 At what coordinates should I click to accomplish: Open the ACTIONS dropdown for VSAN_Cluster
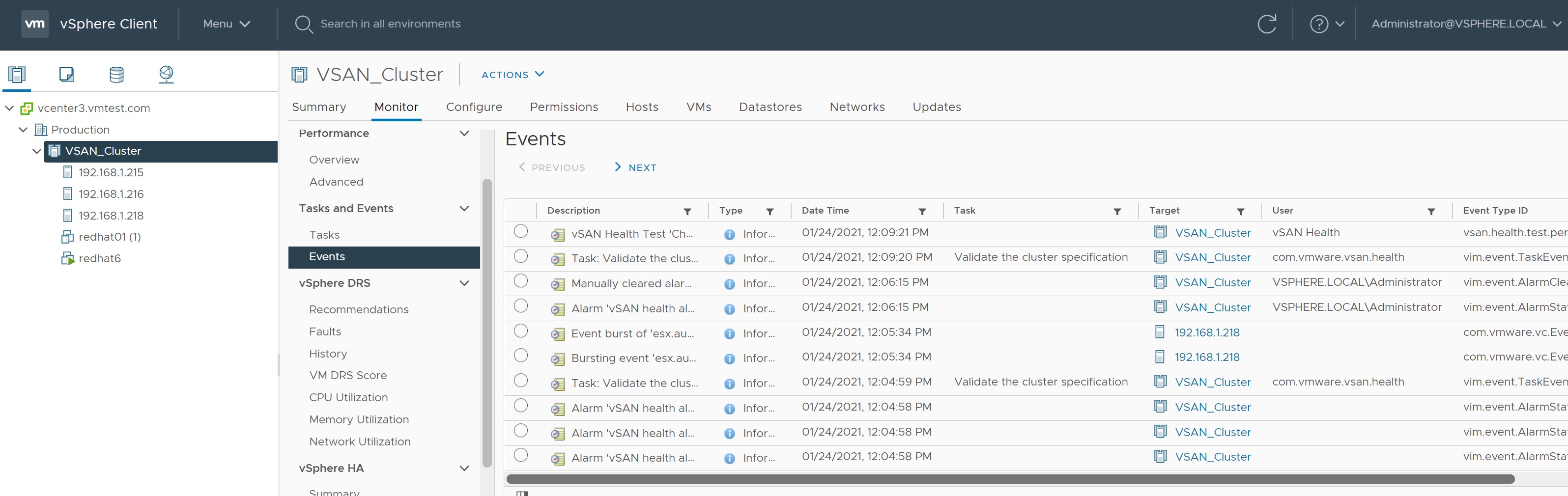pyautogui.click(x=513, y=74)
